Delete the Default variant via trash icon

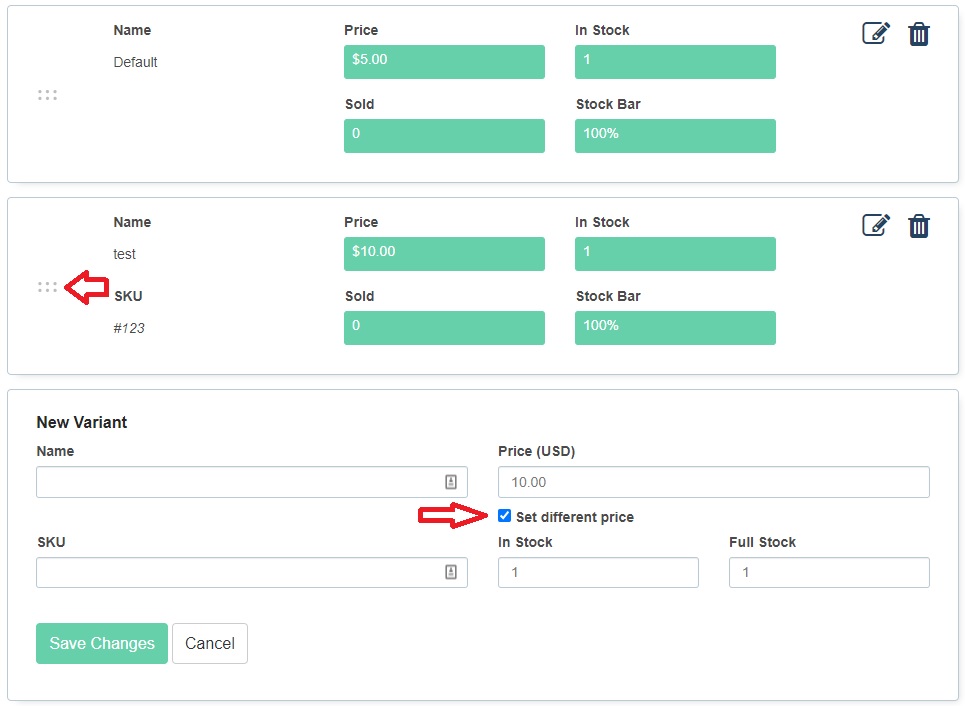pos(919,34)
